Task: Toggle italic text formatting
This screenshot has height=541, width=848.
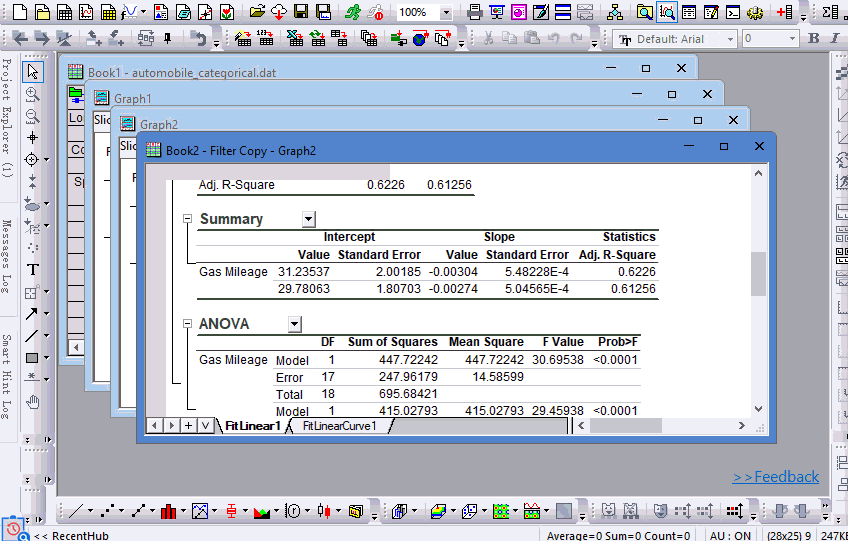Action: point(836,39)
